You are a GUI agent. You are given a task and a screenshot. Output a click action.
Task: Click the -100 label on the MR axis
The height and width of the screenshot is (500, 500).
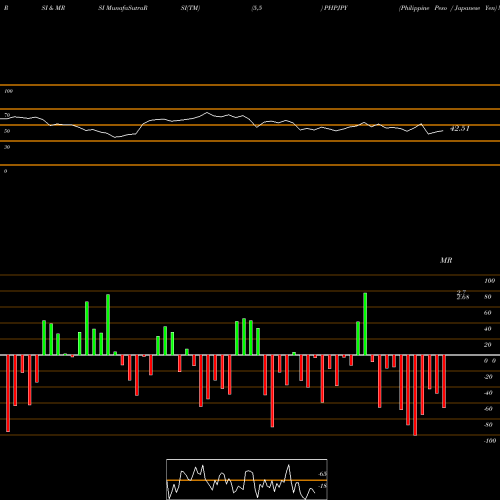pos(490,441)
